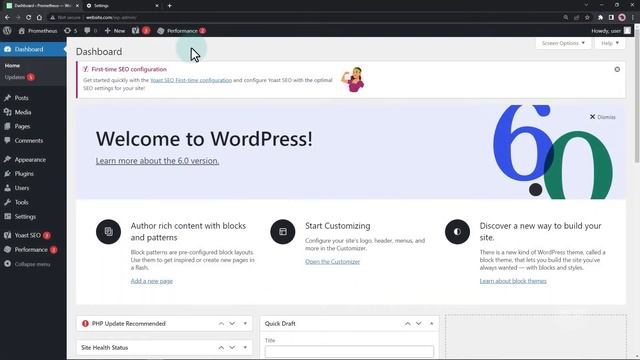
Task: Open Learn more about the 6.0 version
Action: click(158, 161)
